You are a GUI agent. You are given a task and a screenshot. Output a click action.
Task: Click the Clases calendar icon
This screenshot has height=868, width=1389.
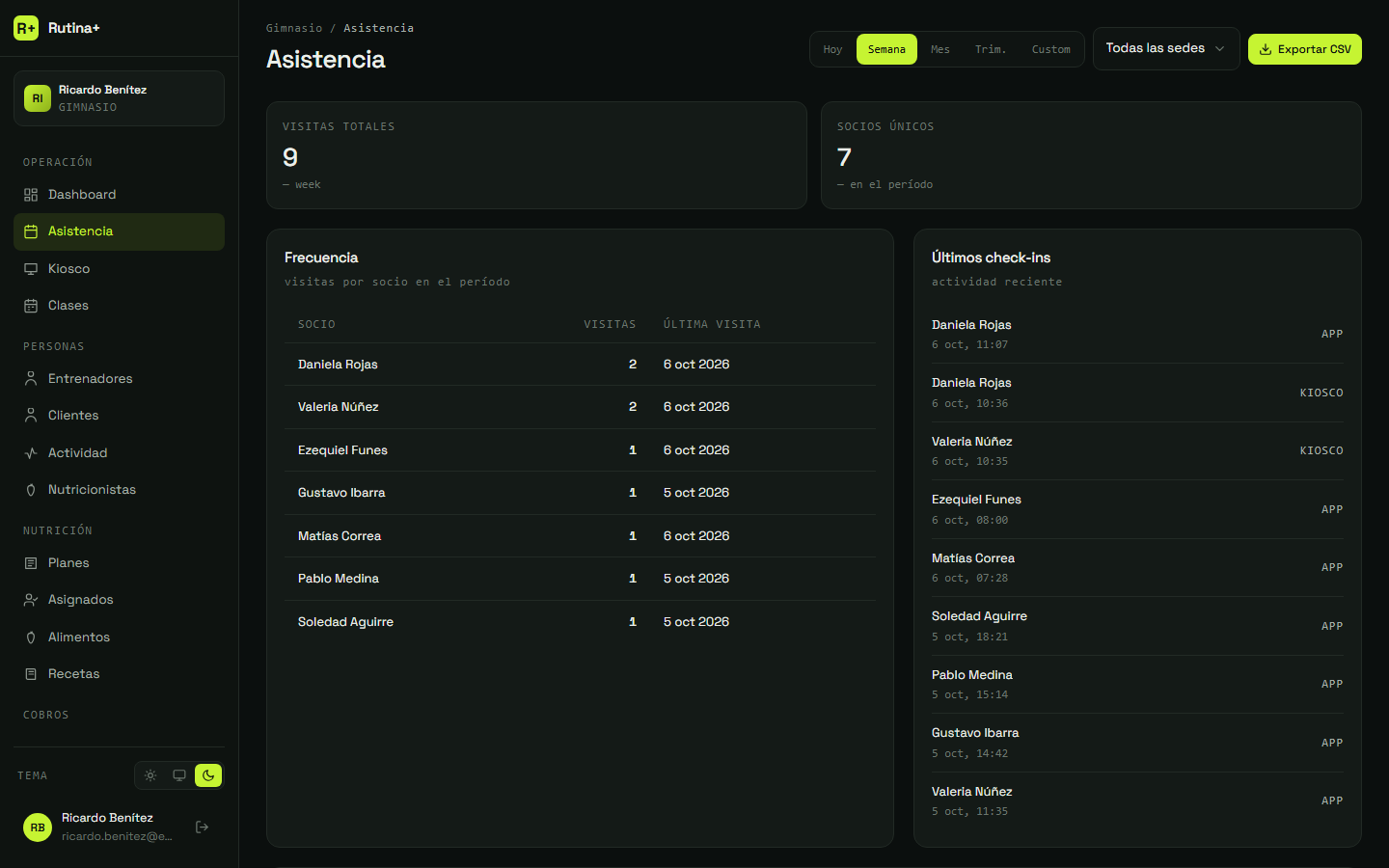(31, 306)
